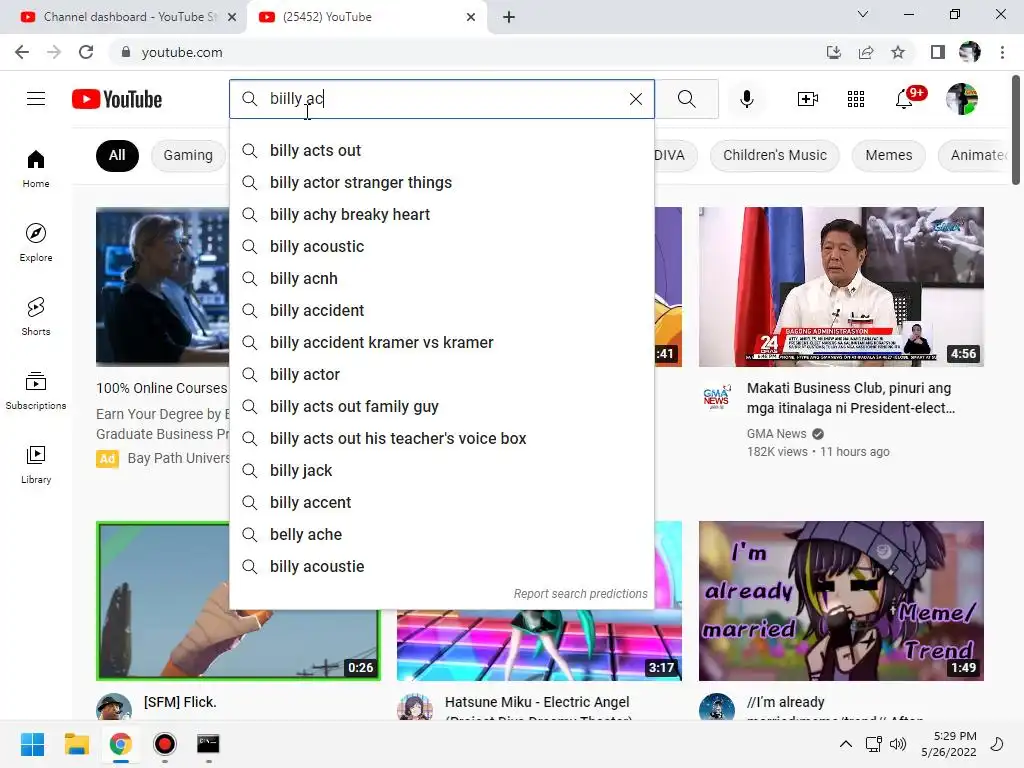Viewport: 1024px width, 768px height.
Task: Choose suggestion 'billy acts out'
Action: click(x=441, y=150)
